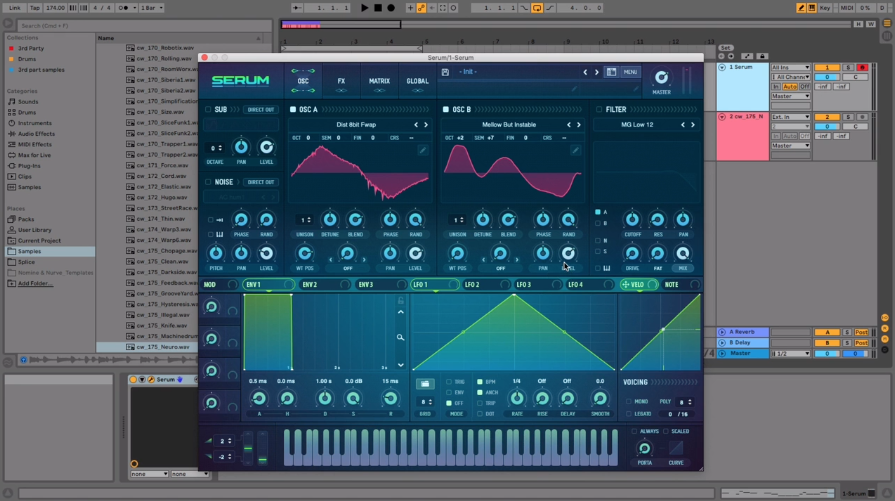Open Serum's preset browser icon
This screenshot has width=895, height=501.
point(611,72)
